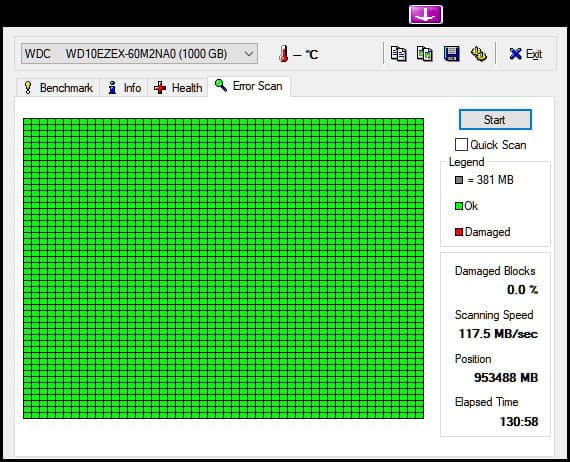Open the Info tab
Image resolution: width=570 pixels, height=462 pixels.
[124, 88]
